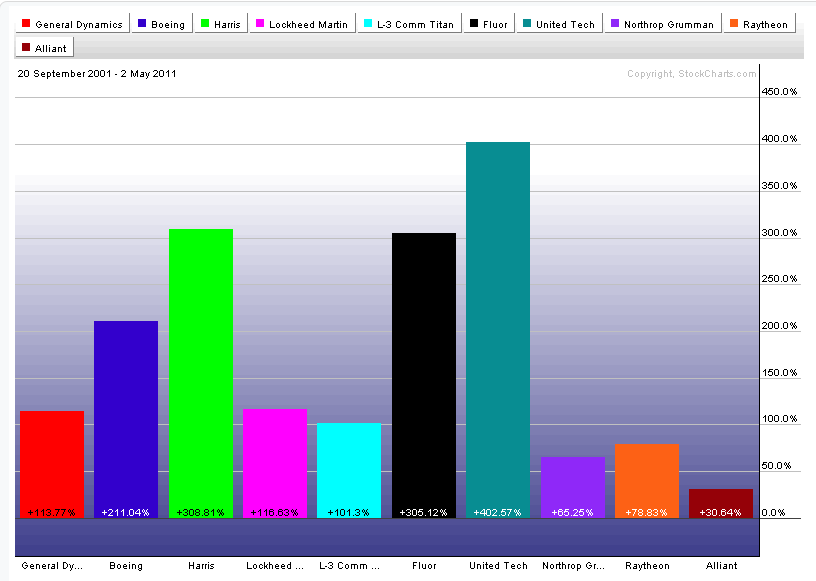Click the +211.04% value label

125,512
